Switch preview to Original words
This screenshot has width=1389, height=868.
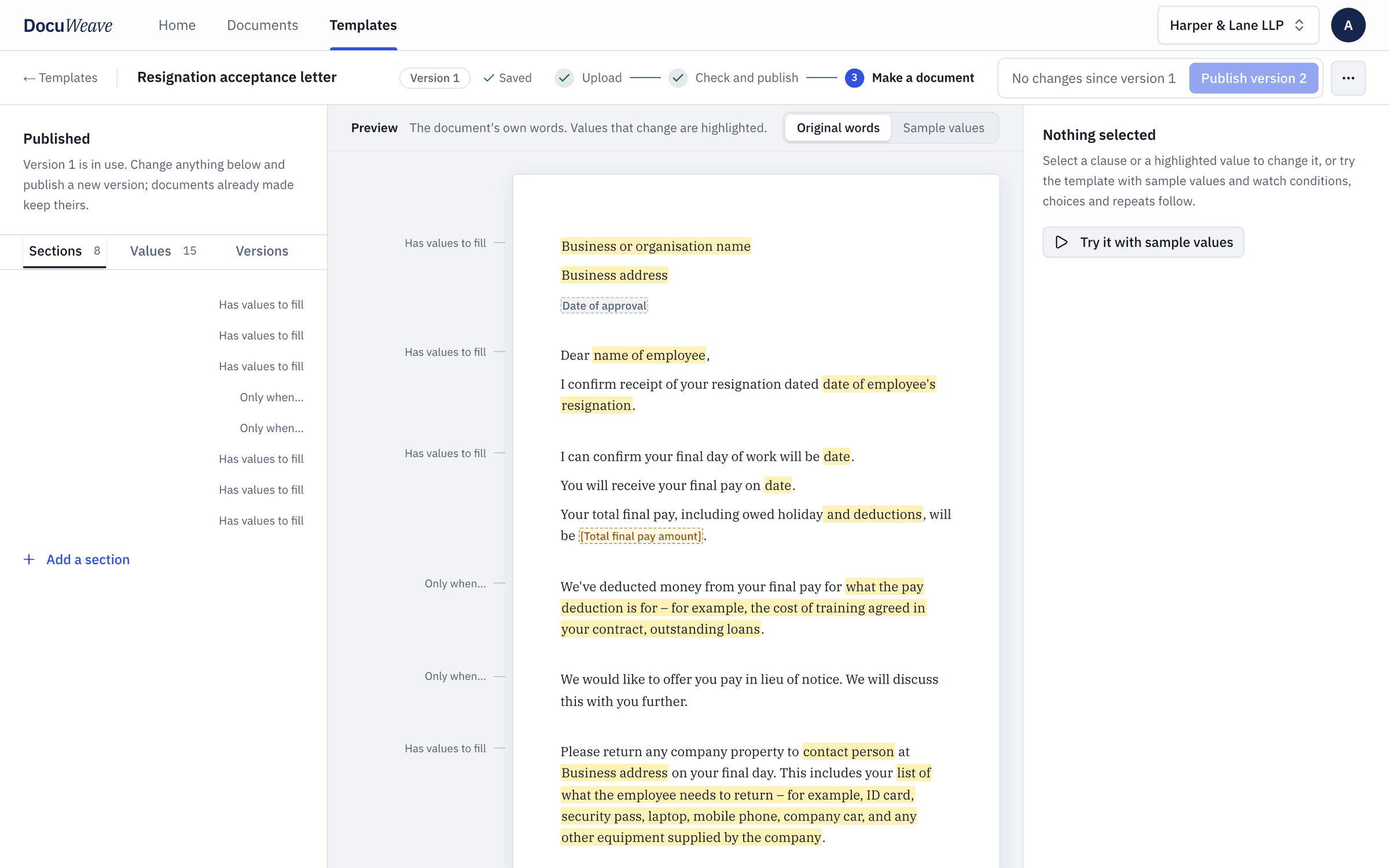(837, 128)
